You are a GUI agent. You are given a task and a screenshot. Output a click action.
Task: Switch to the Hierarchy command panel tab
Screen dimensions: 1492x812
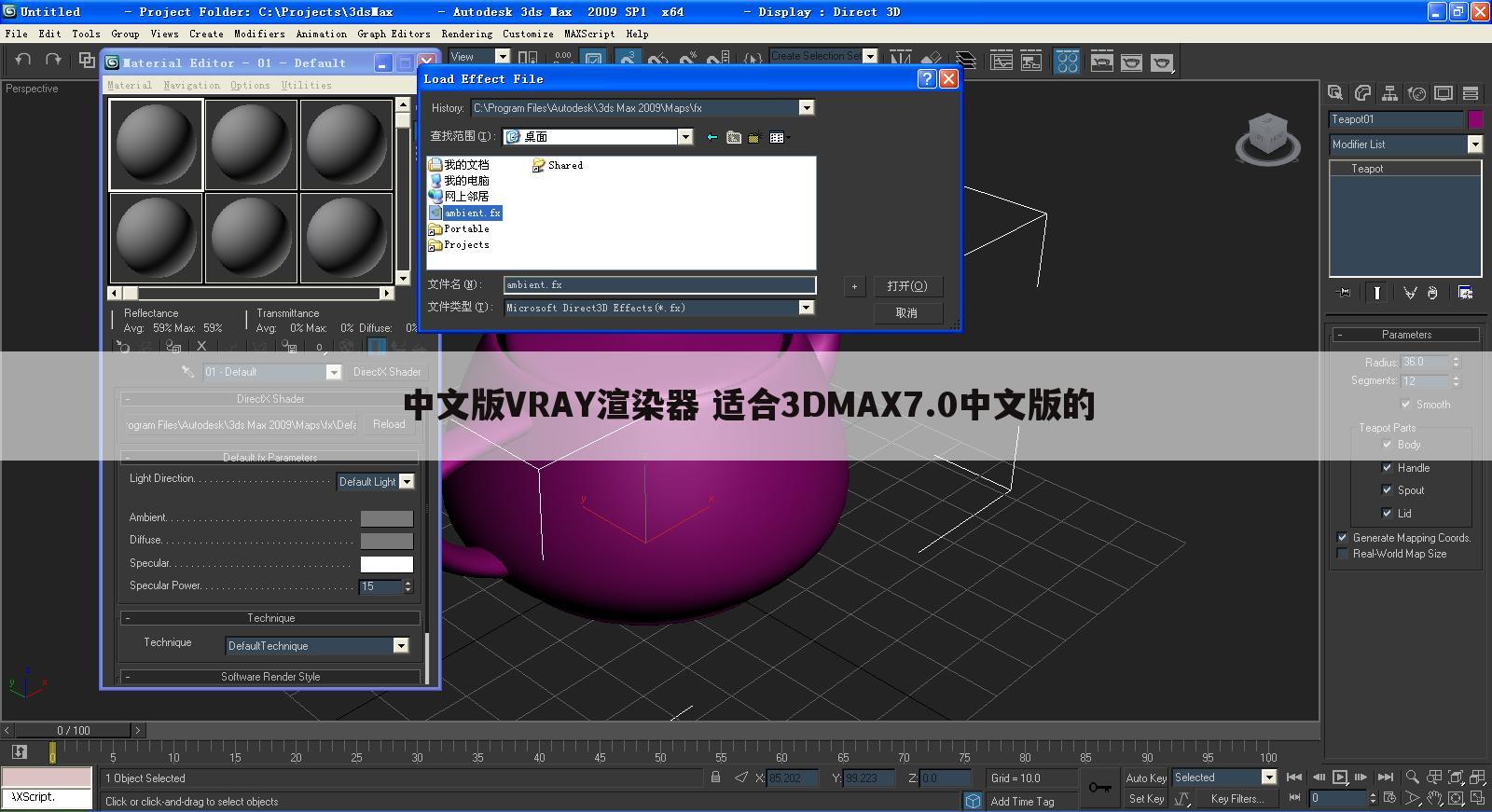point(1389,92)
